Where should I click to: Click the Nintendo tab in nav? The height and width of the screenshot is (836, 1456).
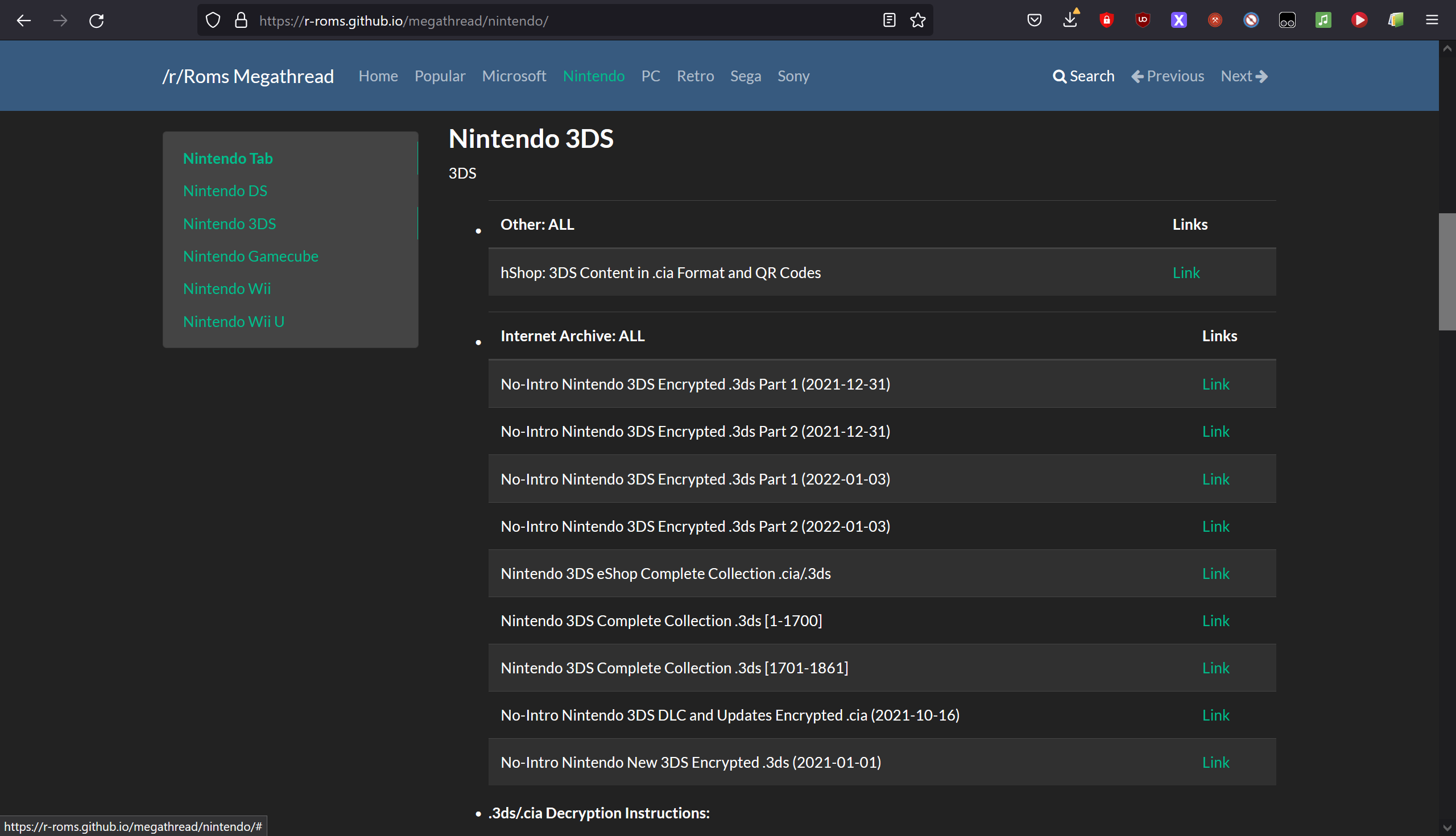(x=592, y=76)
